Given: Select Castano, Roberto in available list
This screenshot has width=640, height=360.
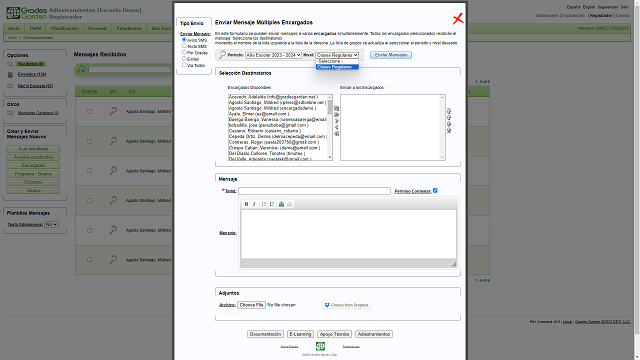Looking at the screenshot, I should click(x=265, y=131).
